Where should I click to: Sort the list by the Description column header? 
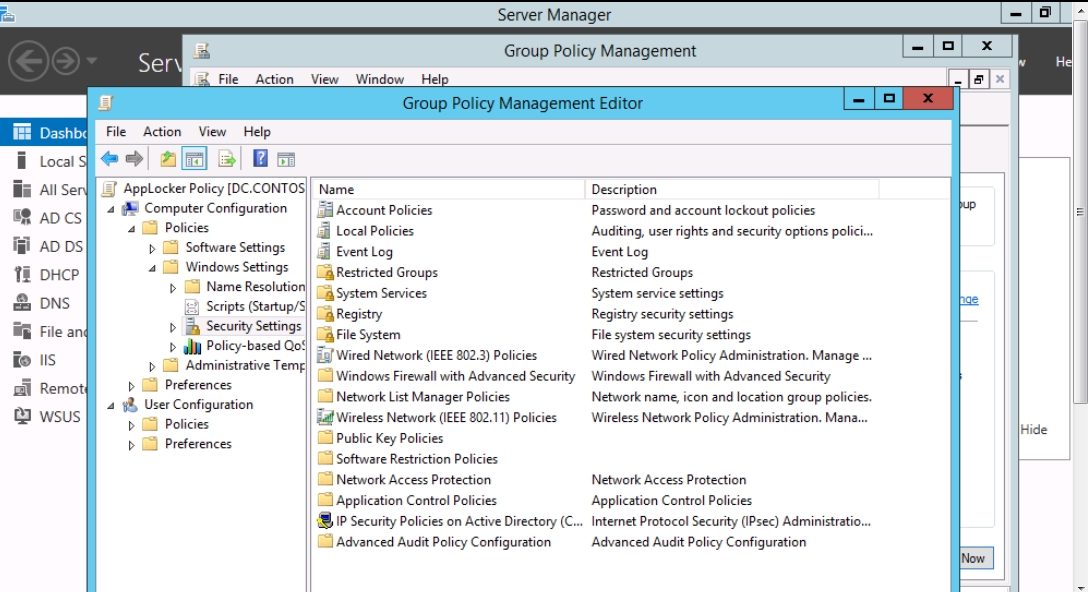(x=732, y=189)
